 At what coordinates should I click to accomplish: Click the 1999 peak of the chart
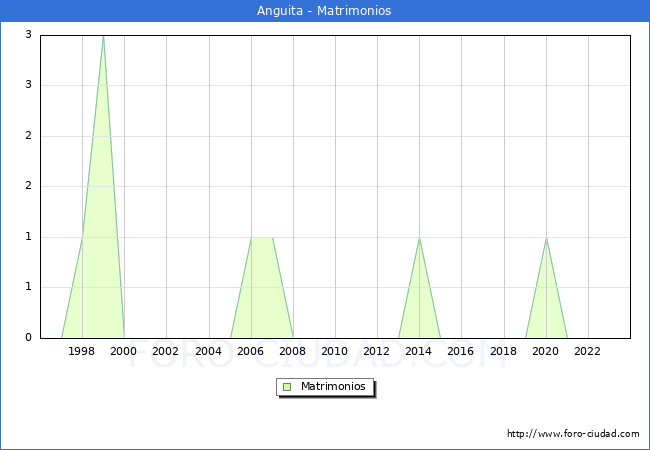[103, 36]
